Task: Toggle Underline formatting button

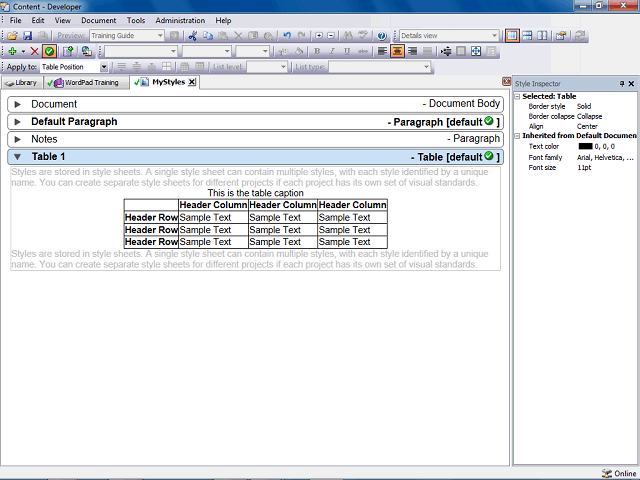Action: click(x=347, y=51)
